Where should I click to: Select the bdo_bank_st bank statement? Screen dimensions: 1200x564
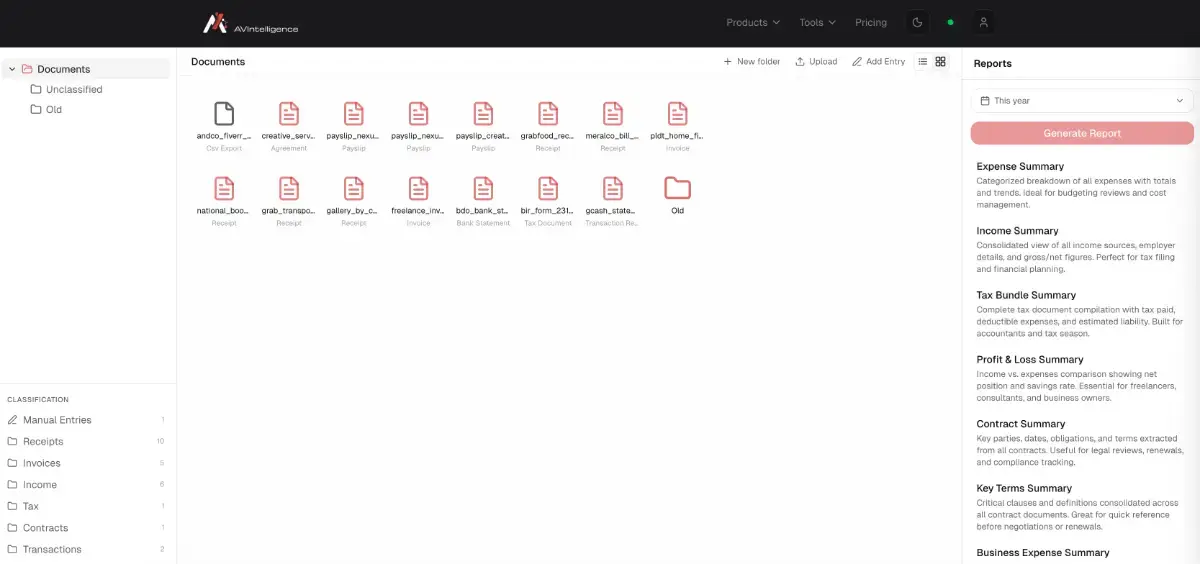pos(483,200)
